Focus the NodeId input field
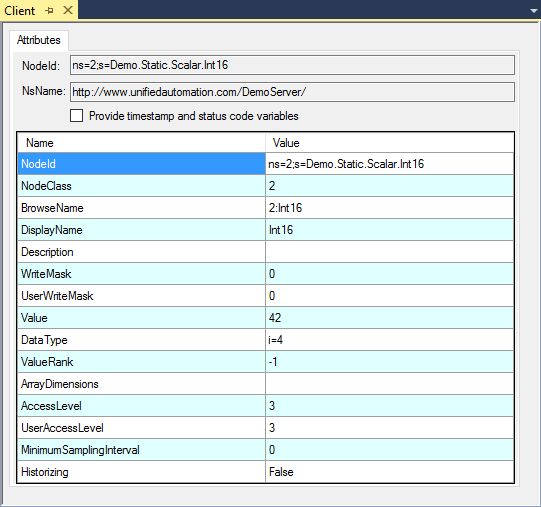Screen dimensions: 541x507 click(x=292, y=65)
